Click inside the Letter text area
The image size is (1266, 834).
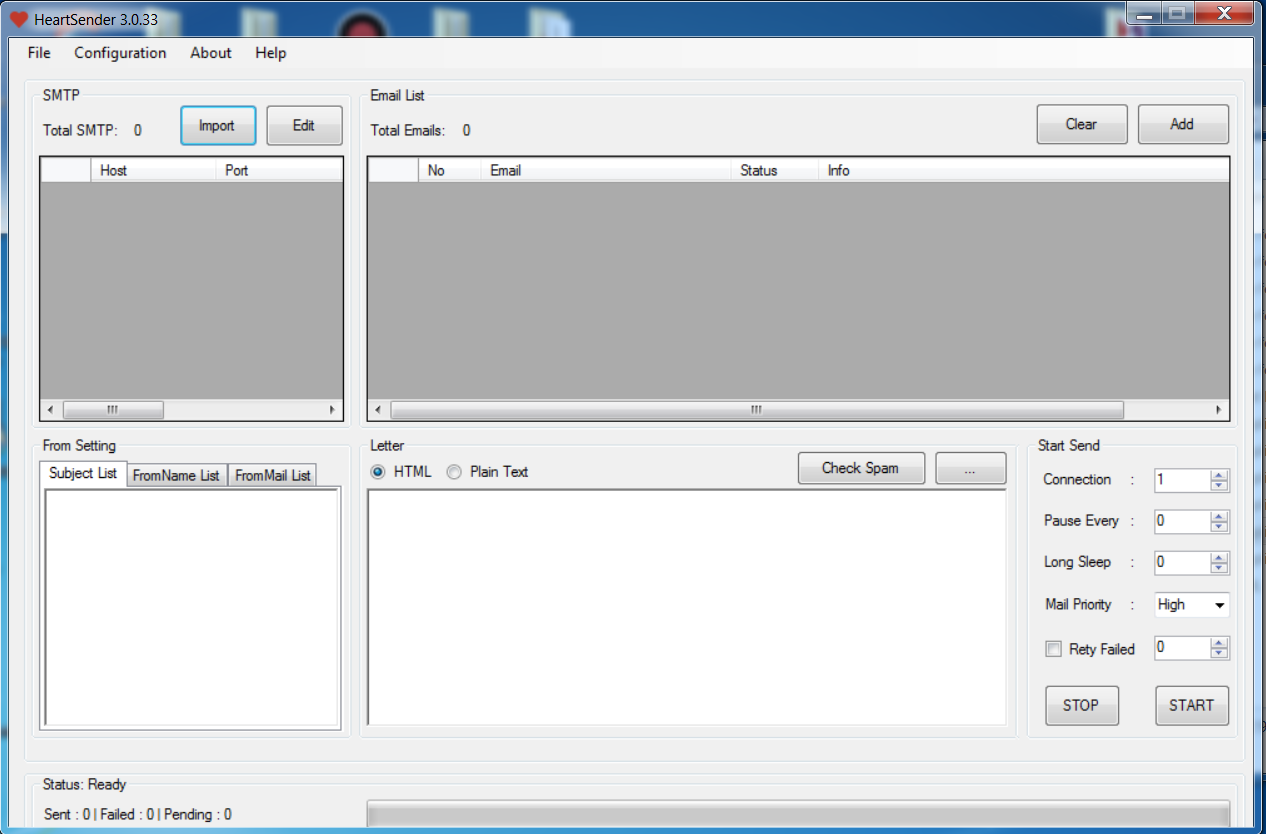tap(686, 606)
